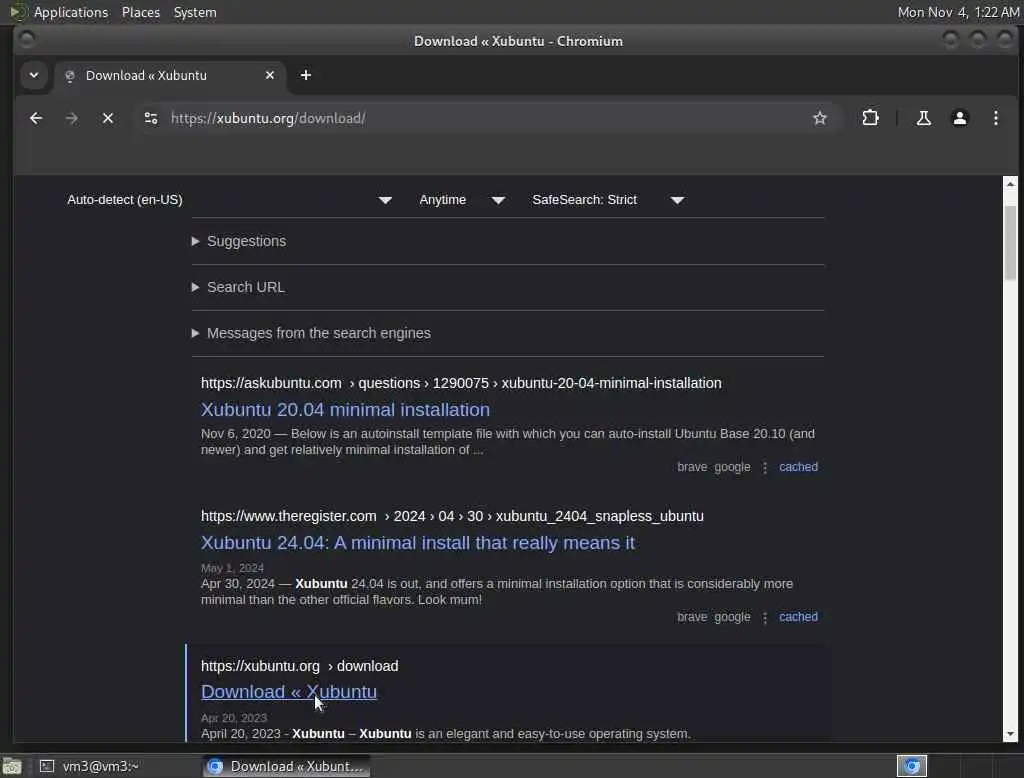Open the profile avatar menu
The width and height of the screenshot is (1024, 778).
tap(959, 118)
